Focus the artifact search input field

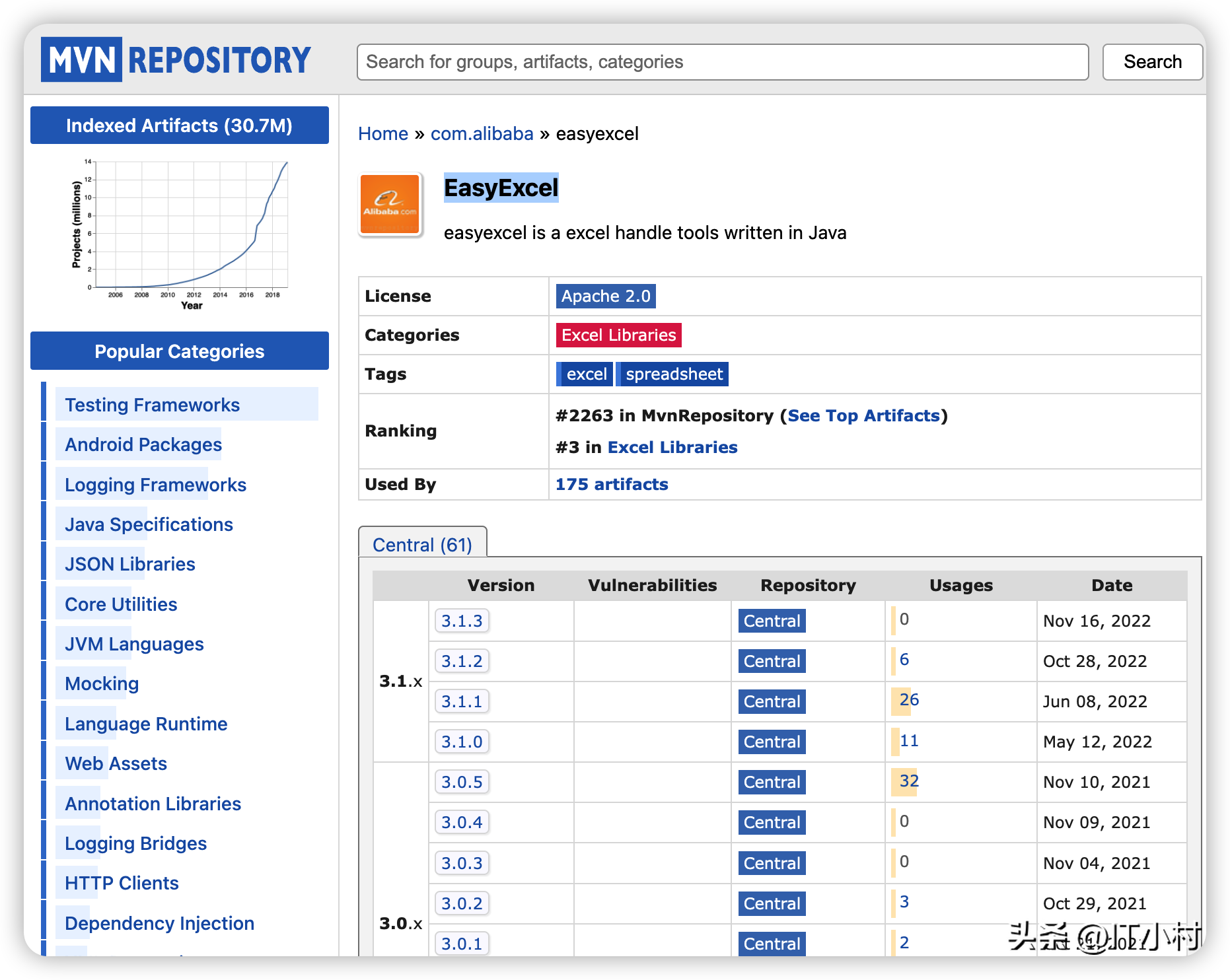tap(723, 62)
